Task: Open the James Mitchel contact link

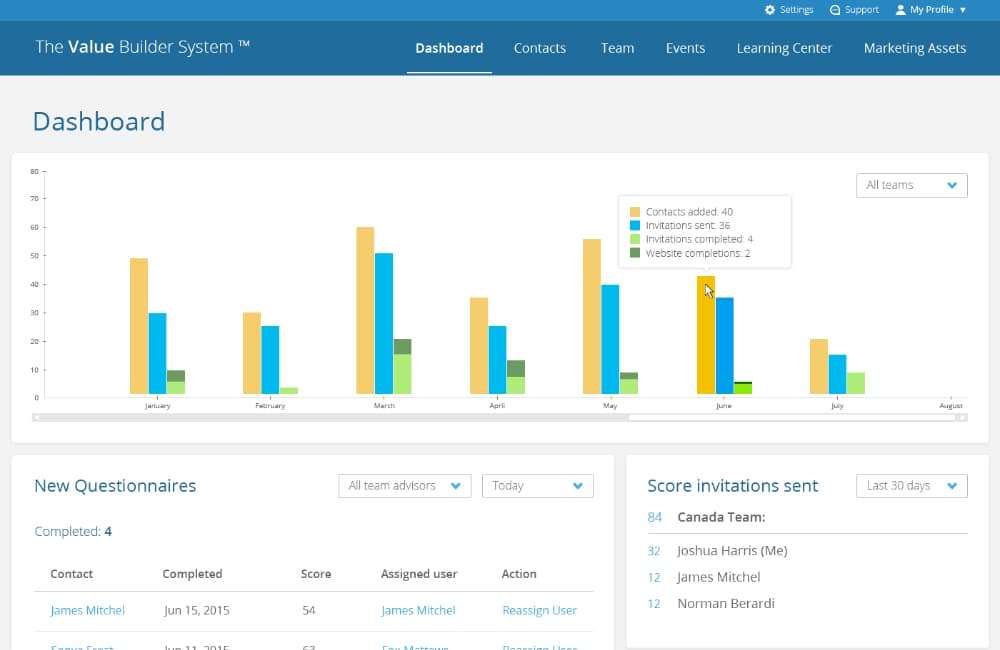Action: (x=87, y=610)
